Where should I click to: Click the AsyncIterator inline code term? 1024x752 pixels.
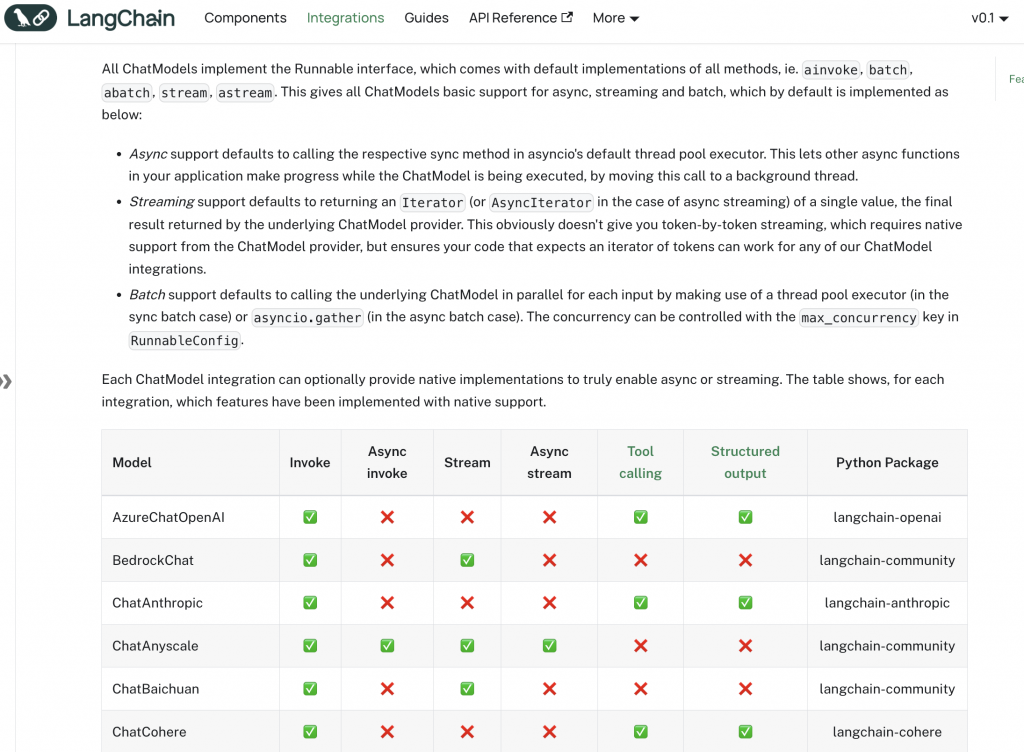541,202
